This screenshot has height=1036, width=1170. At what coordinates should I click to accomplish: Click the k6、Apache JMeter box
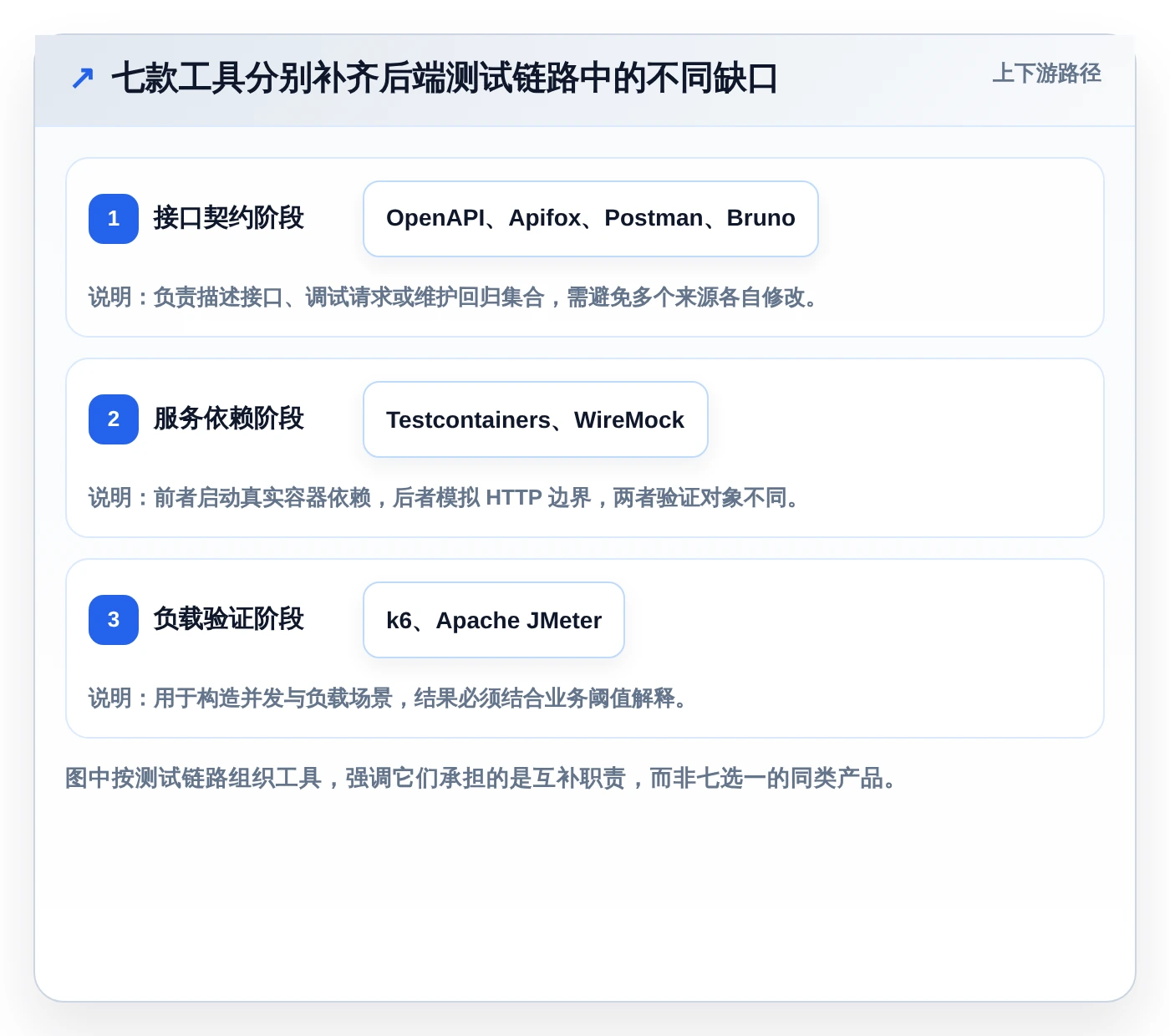(494, 620)
